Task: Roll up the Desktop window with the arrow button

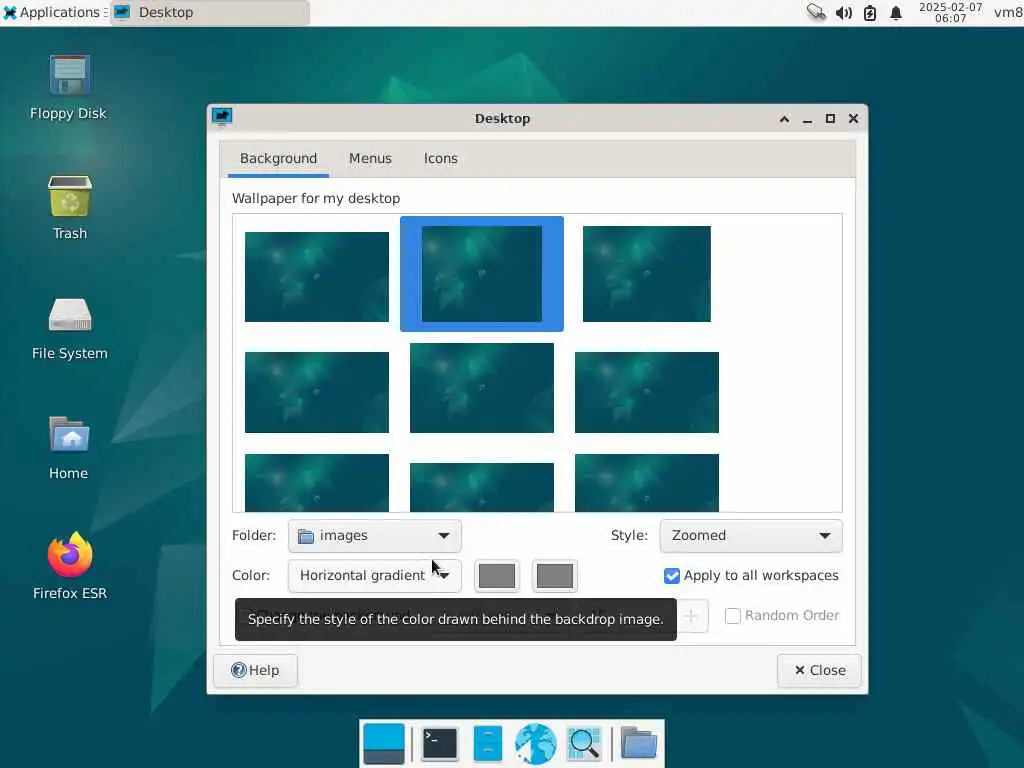Action: (x=784, y=119)
